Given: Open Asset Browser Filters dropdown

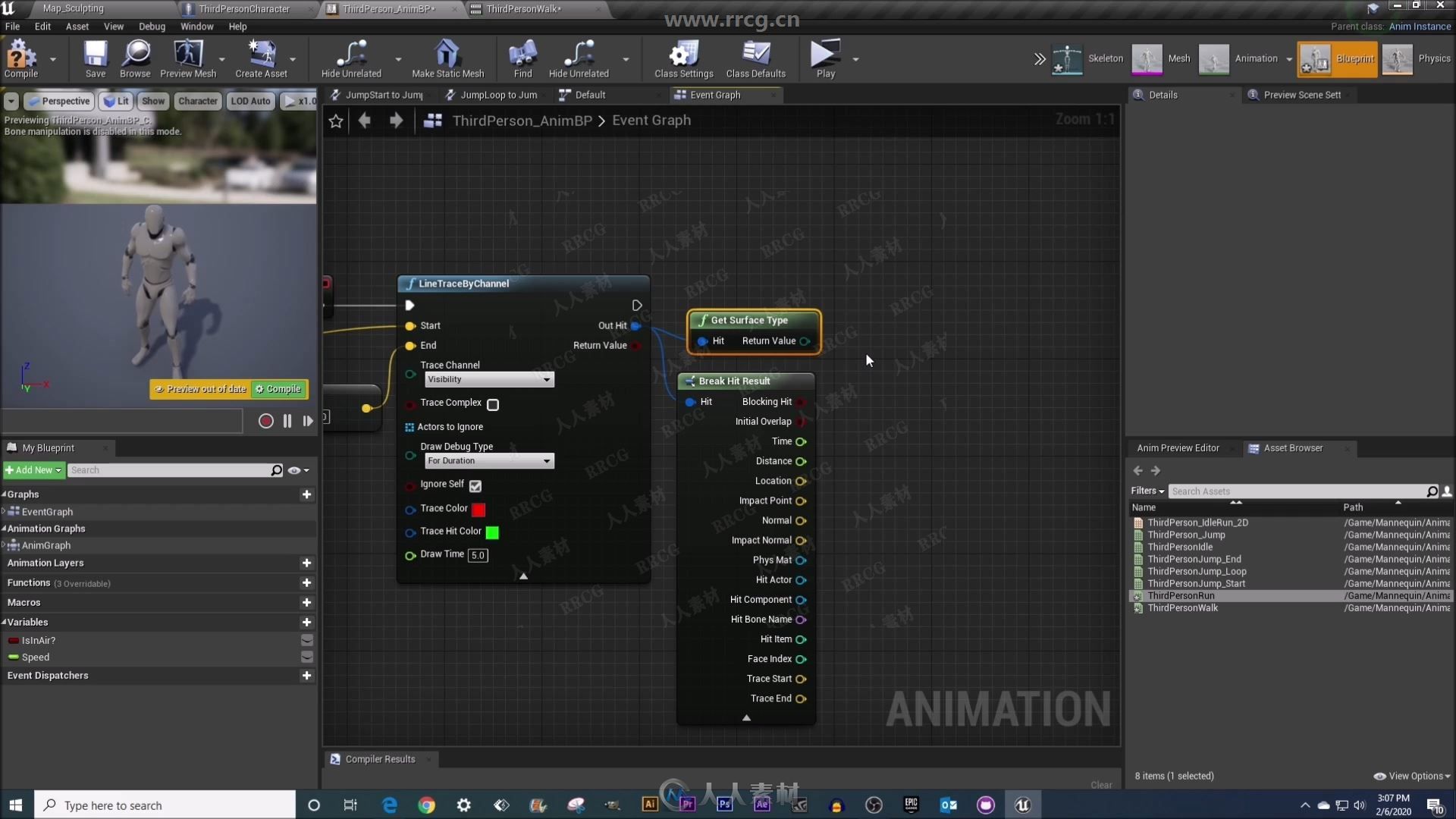Looking at the screenshot, I should click(1147, 491).
